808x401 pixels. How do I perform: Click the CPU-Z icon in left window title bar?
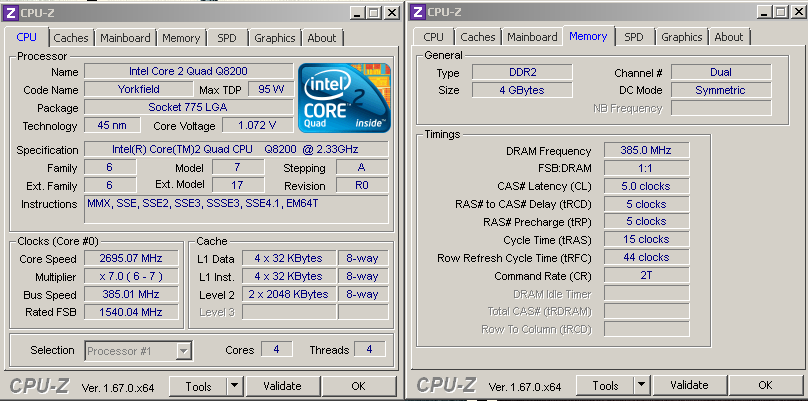(x=11, y=12)
